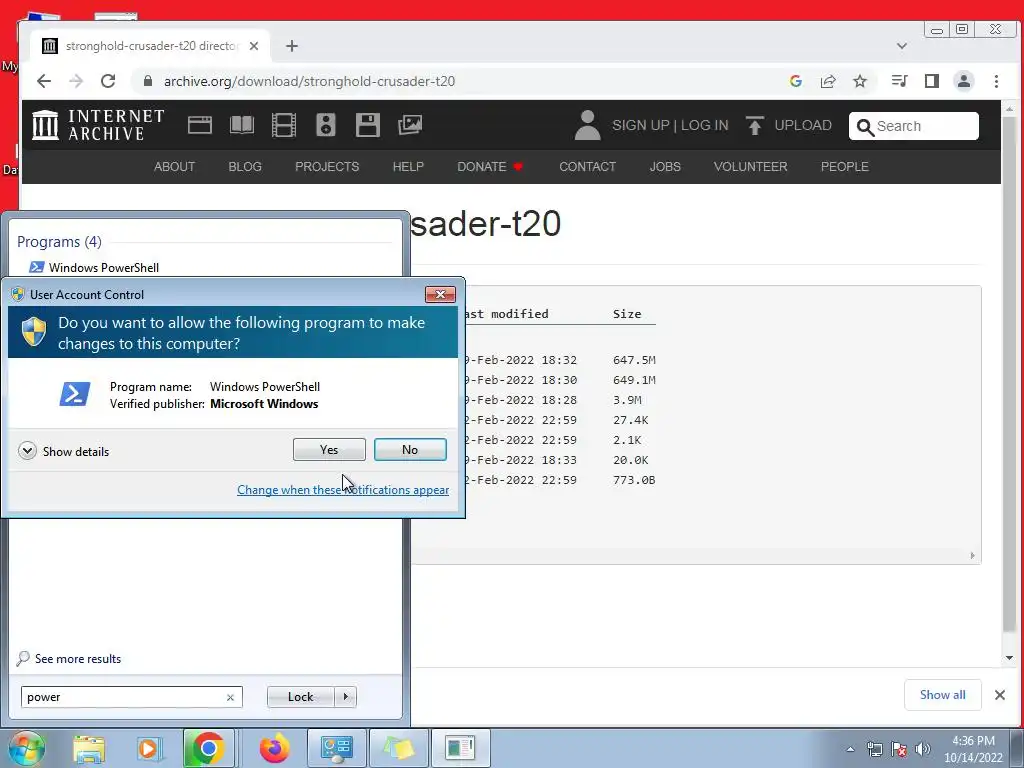Open Chrome media controls icon
1024x768 pixels.
(899, 81)
